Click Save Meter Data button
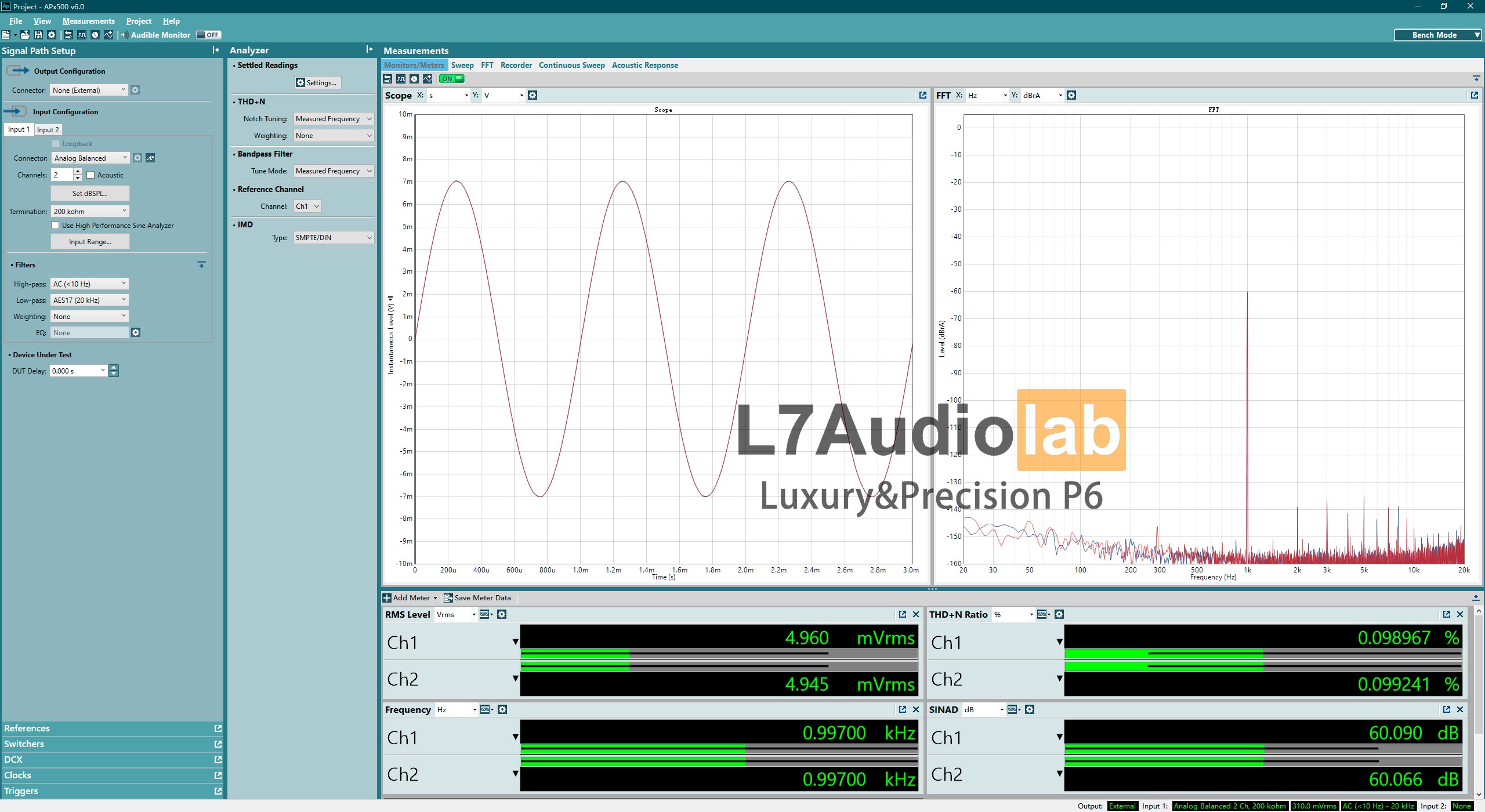Viewport: 1485px width, 812px height. tap(478, 597)
